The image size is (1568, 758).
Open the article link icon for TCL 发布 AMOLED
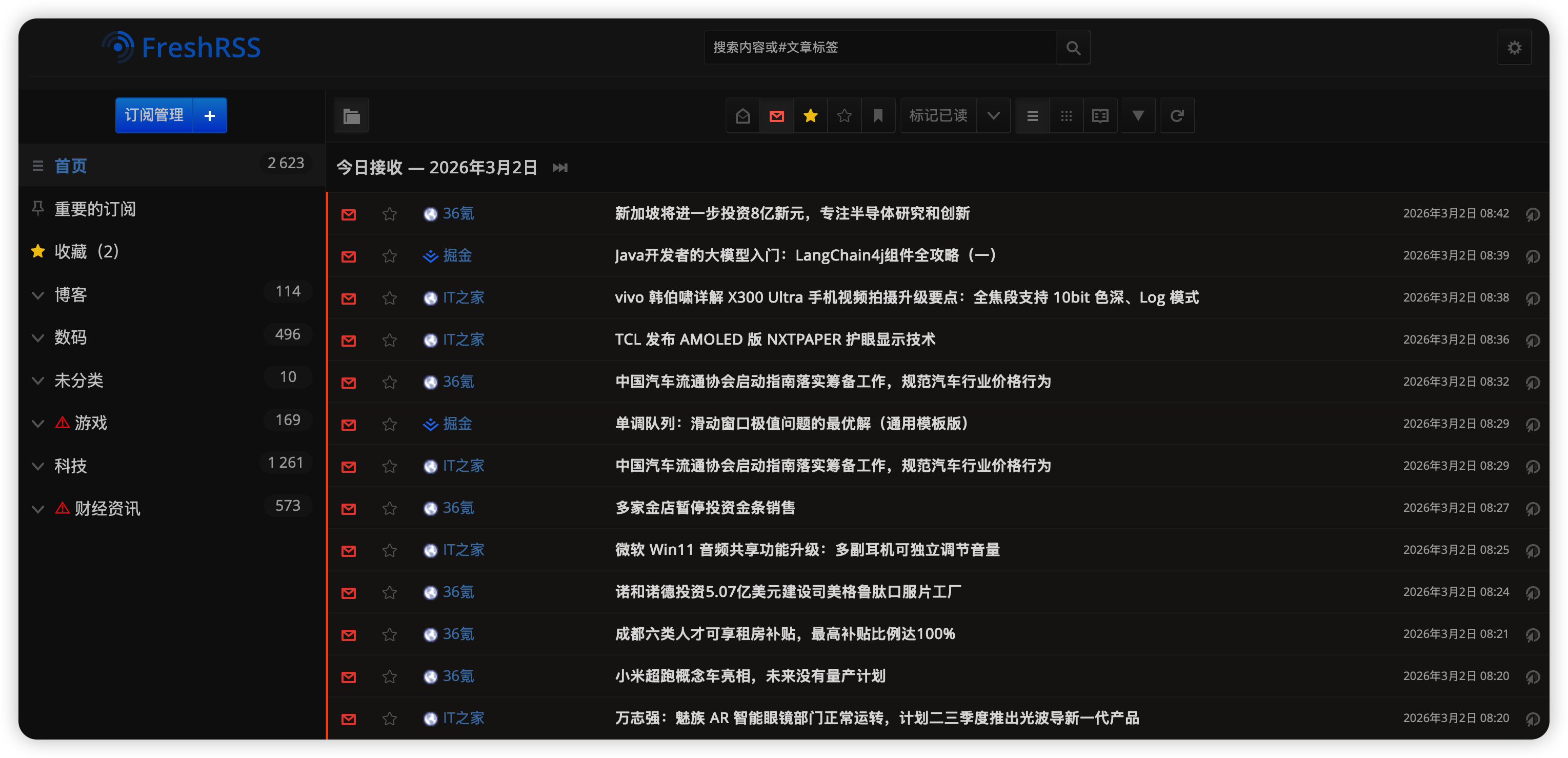(x=1533, y=341)
